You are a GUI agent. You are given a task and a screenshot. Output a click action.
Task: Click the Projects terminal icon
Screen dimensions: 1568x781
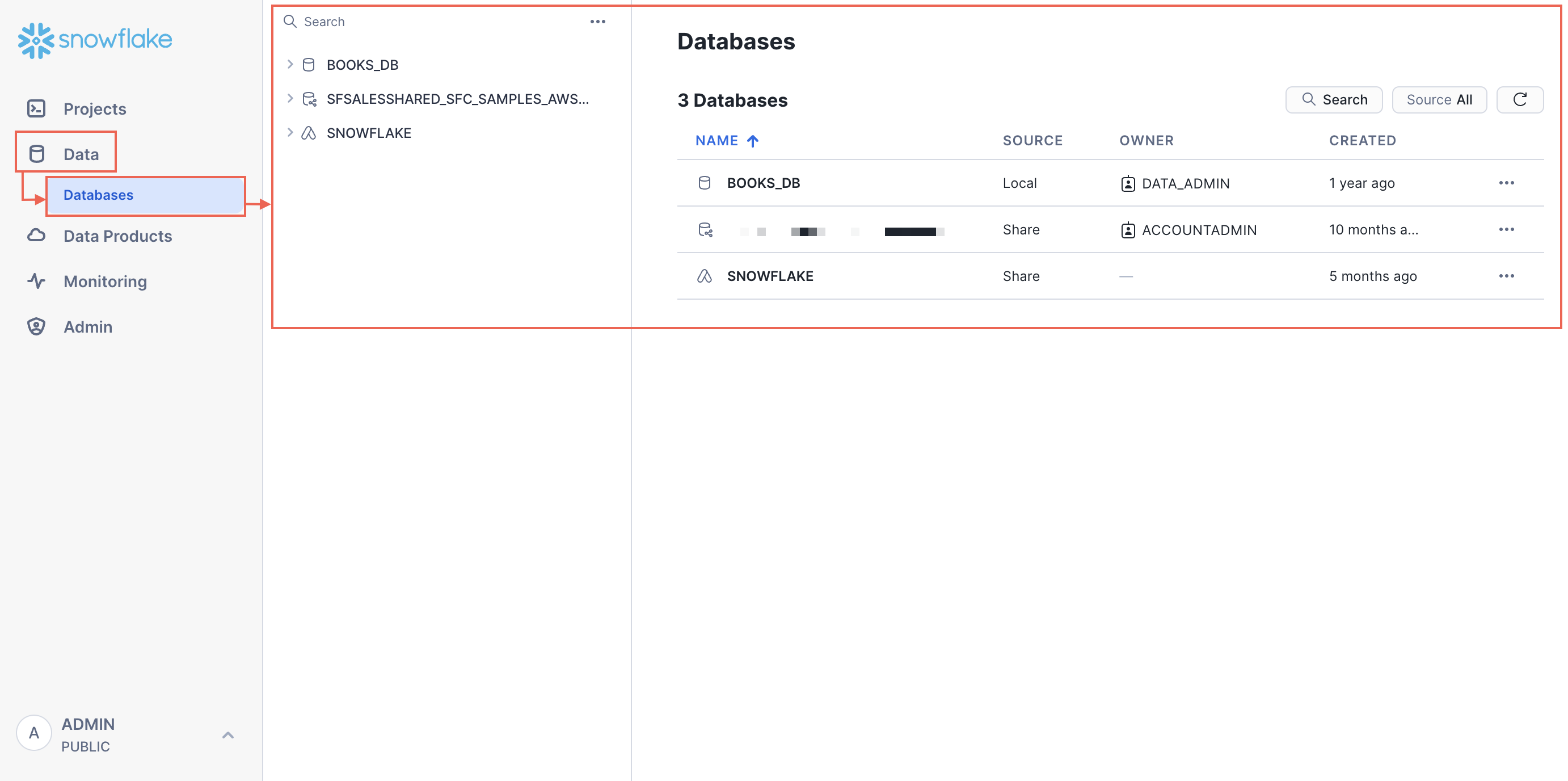click(x=36, y=108)
